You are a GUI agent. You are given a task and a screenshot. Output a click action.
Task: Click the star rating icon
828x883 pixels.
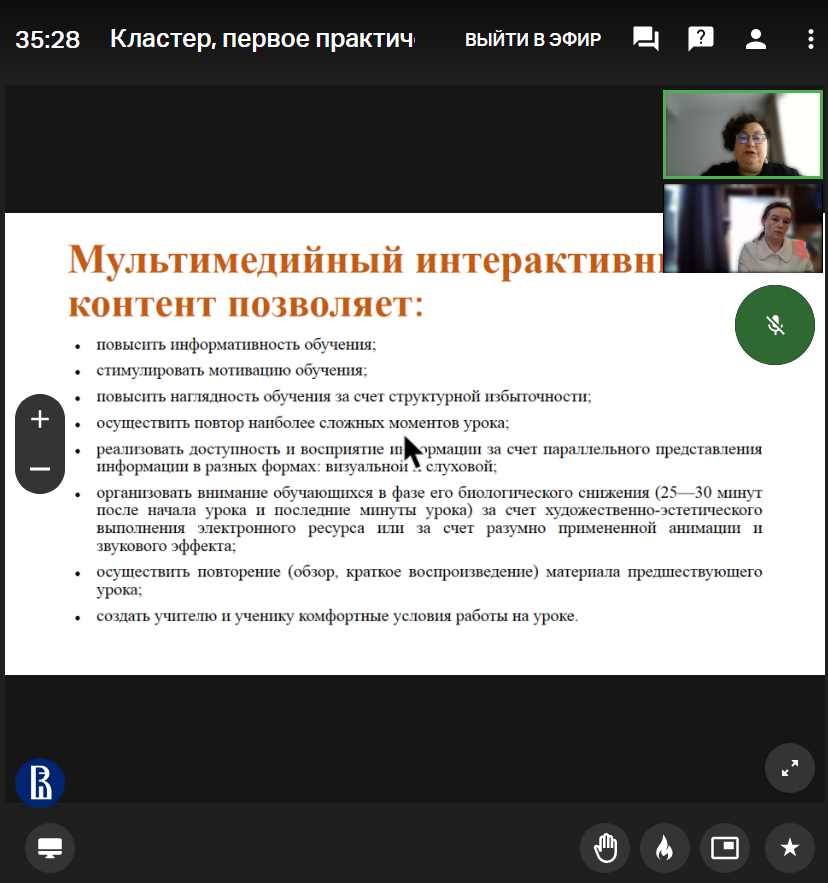coord(790,848)
